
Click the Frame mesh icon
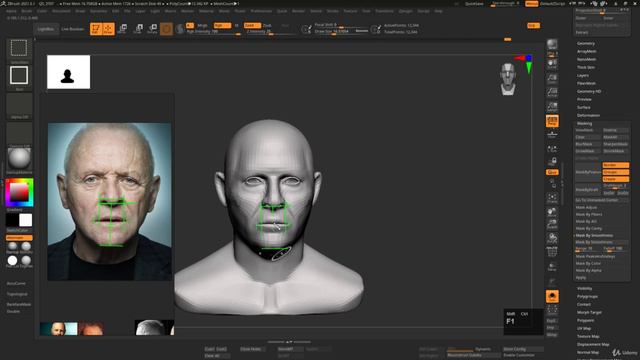552,198
